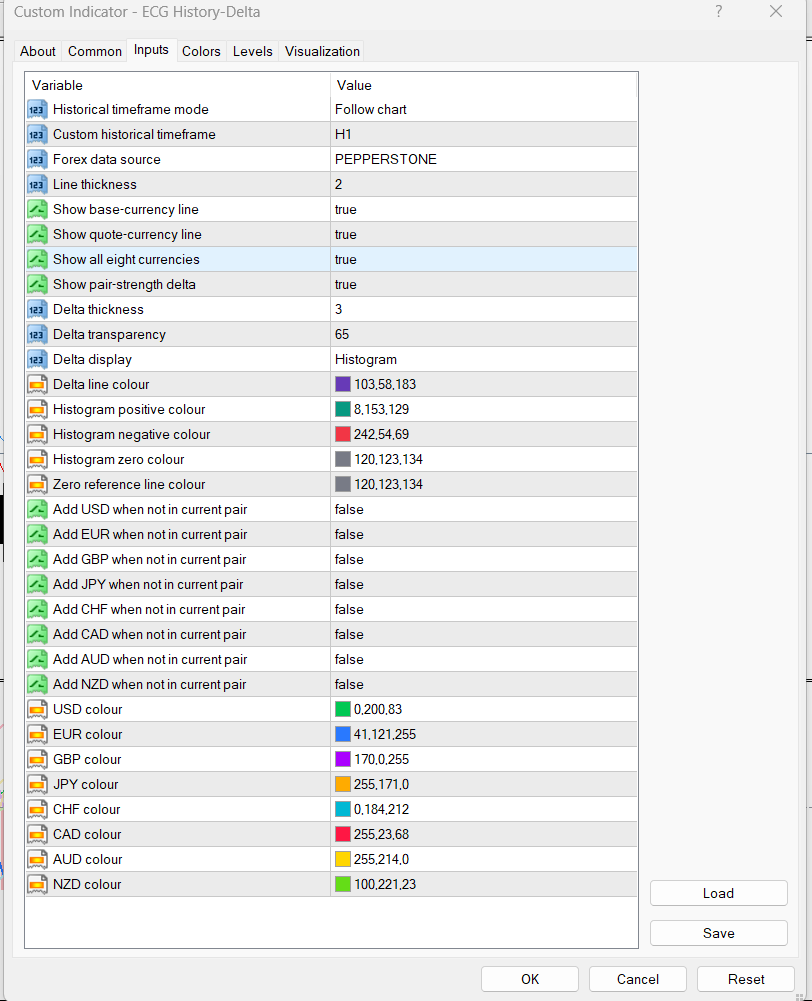Click the icon beside Custom historical timeframe

click(37, 135)
